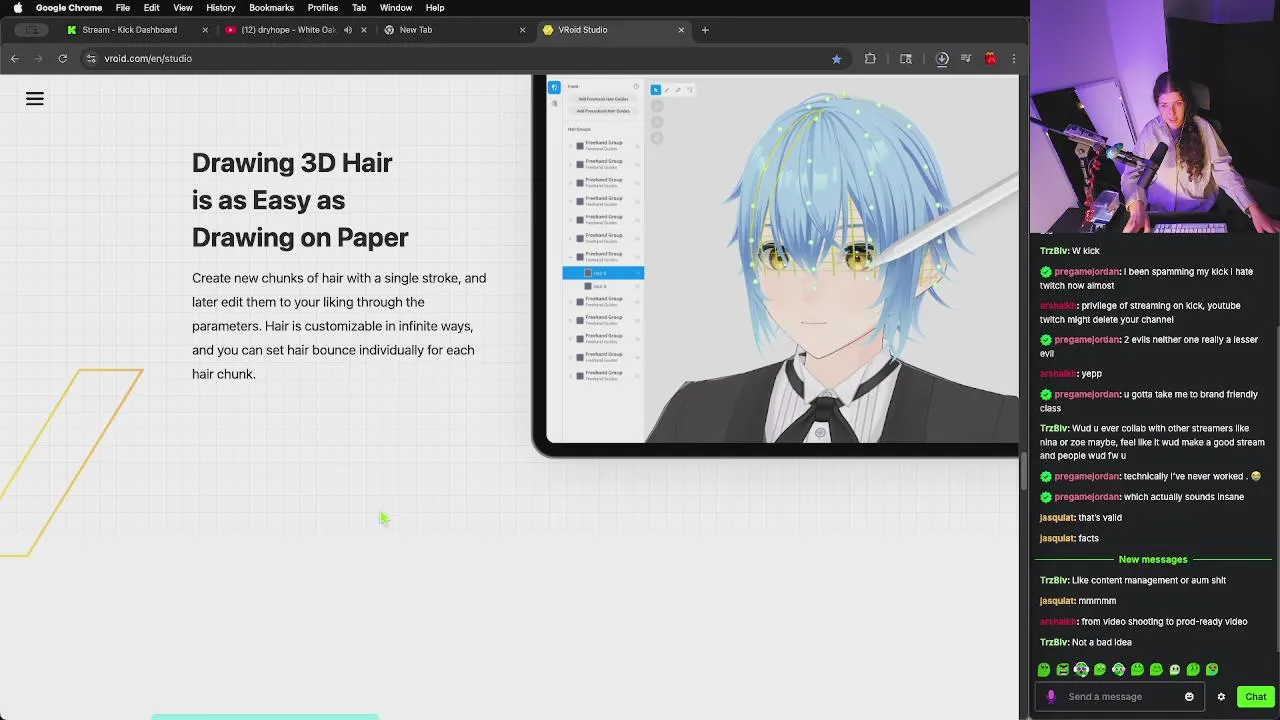
Task: Open the Chrome three-dot menu
Action: (1014, 59)
